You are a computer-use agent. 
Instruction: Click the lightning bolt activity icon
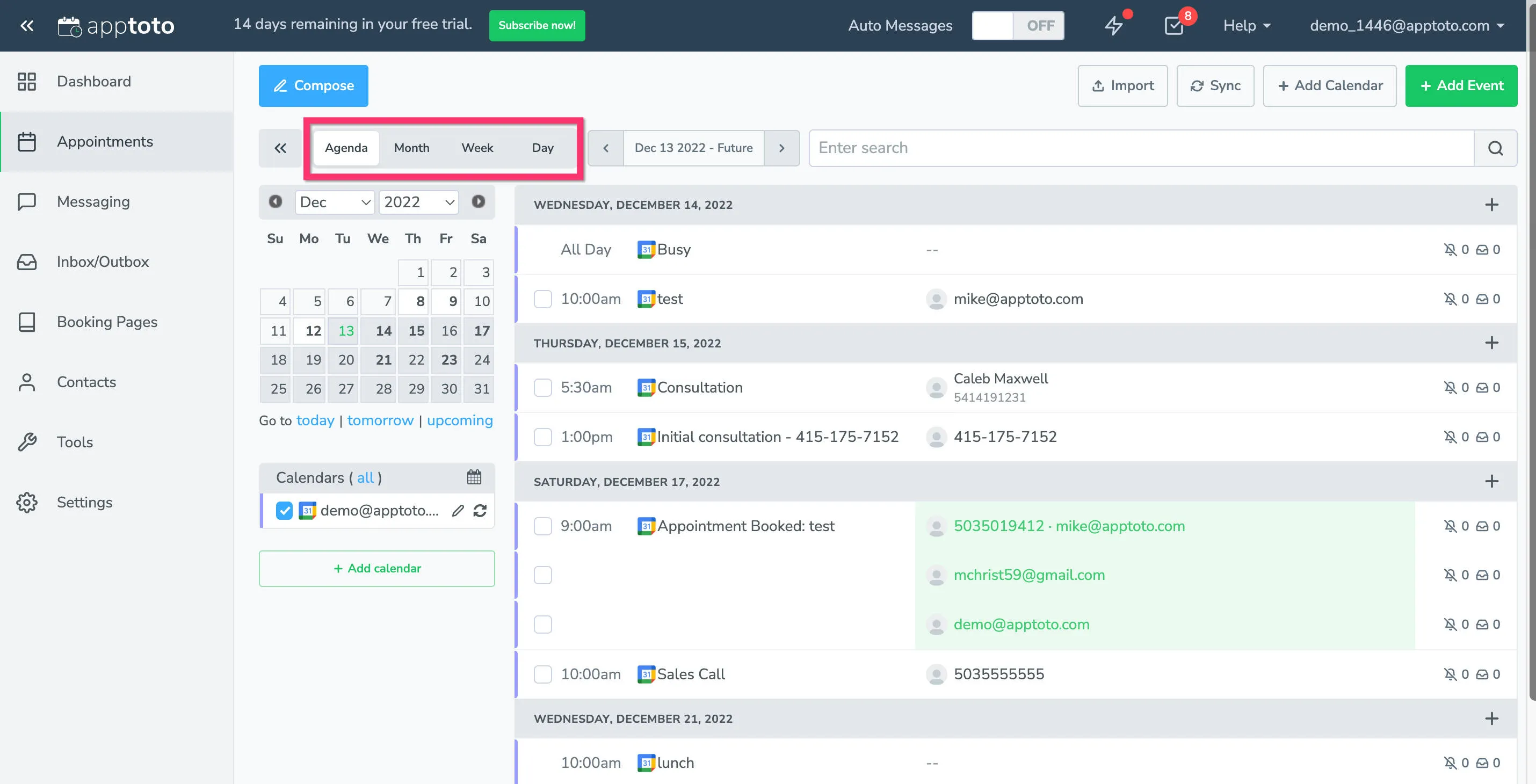[1114, 26]
